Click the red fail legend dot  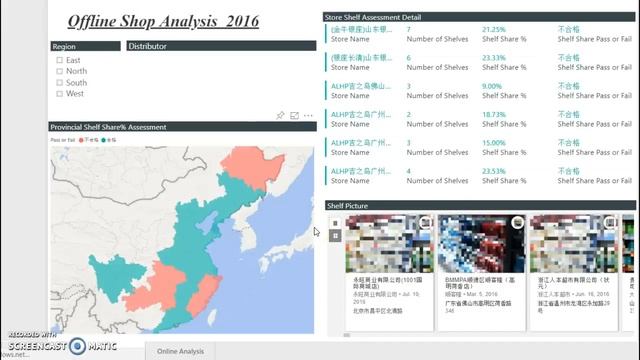coord(81,140)
